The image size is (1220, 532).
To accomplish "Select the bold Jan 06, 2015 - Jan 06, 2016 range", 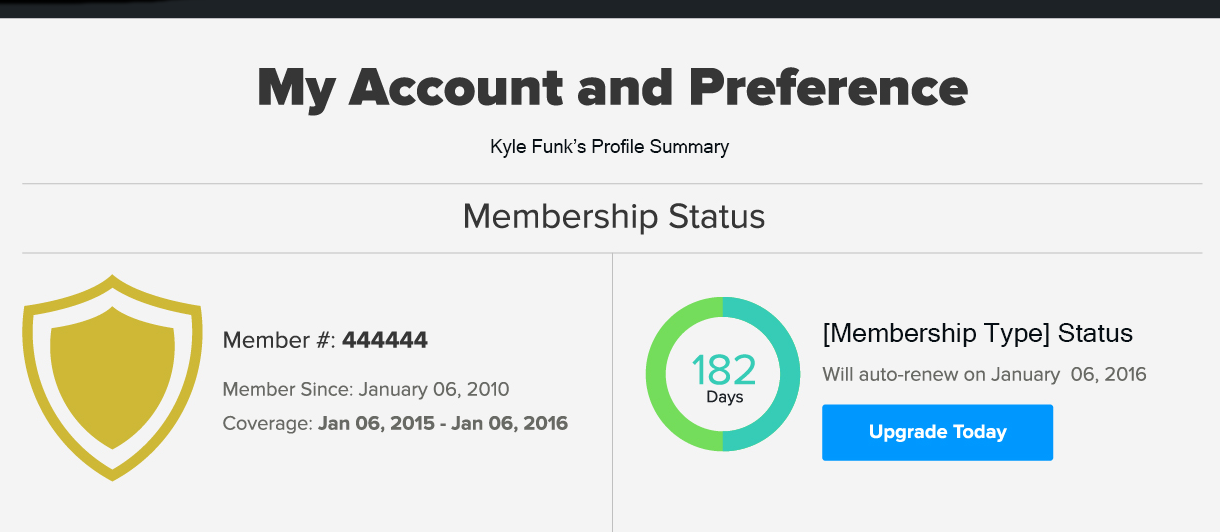I will pos(443,423).
